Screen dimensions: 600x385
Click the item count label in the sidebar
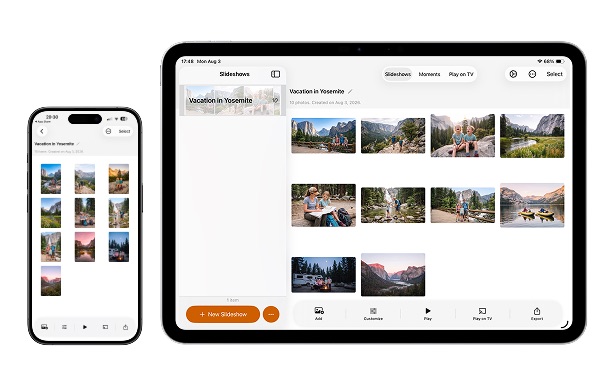232,300
